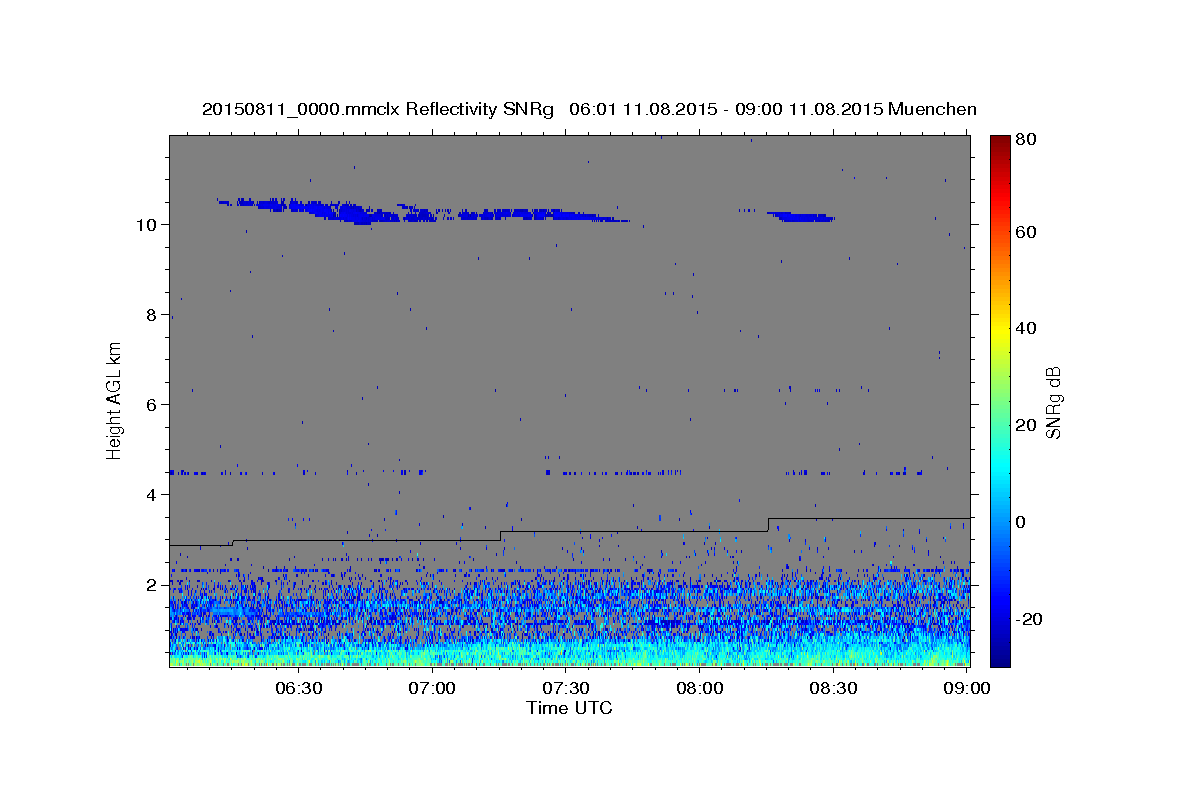The height and width of the screenshot is (800, 1200).
Task: Click the 06:30 time tick label
Action: point(298,689)
